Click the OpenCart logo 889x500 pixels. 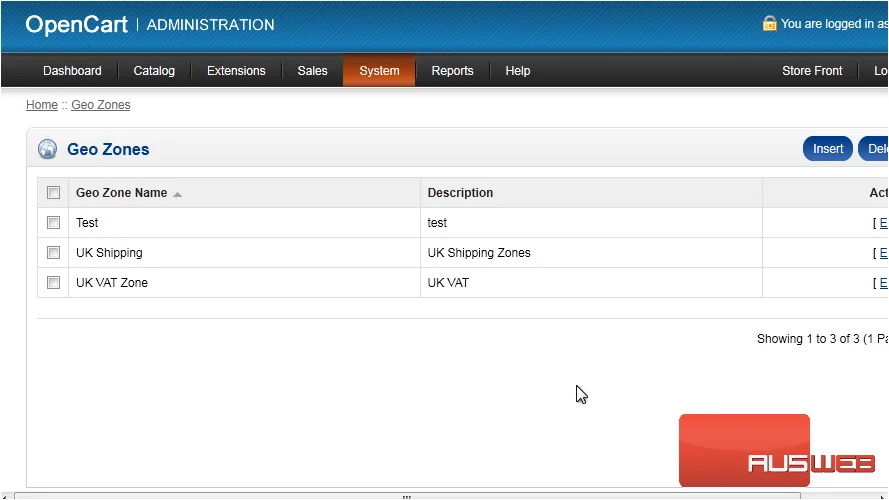tap(77, 24)
